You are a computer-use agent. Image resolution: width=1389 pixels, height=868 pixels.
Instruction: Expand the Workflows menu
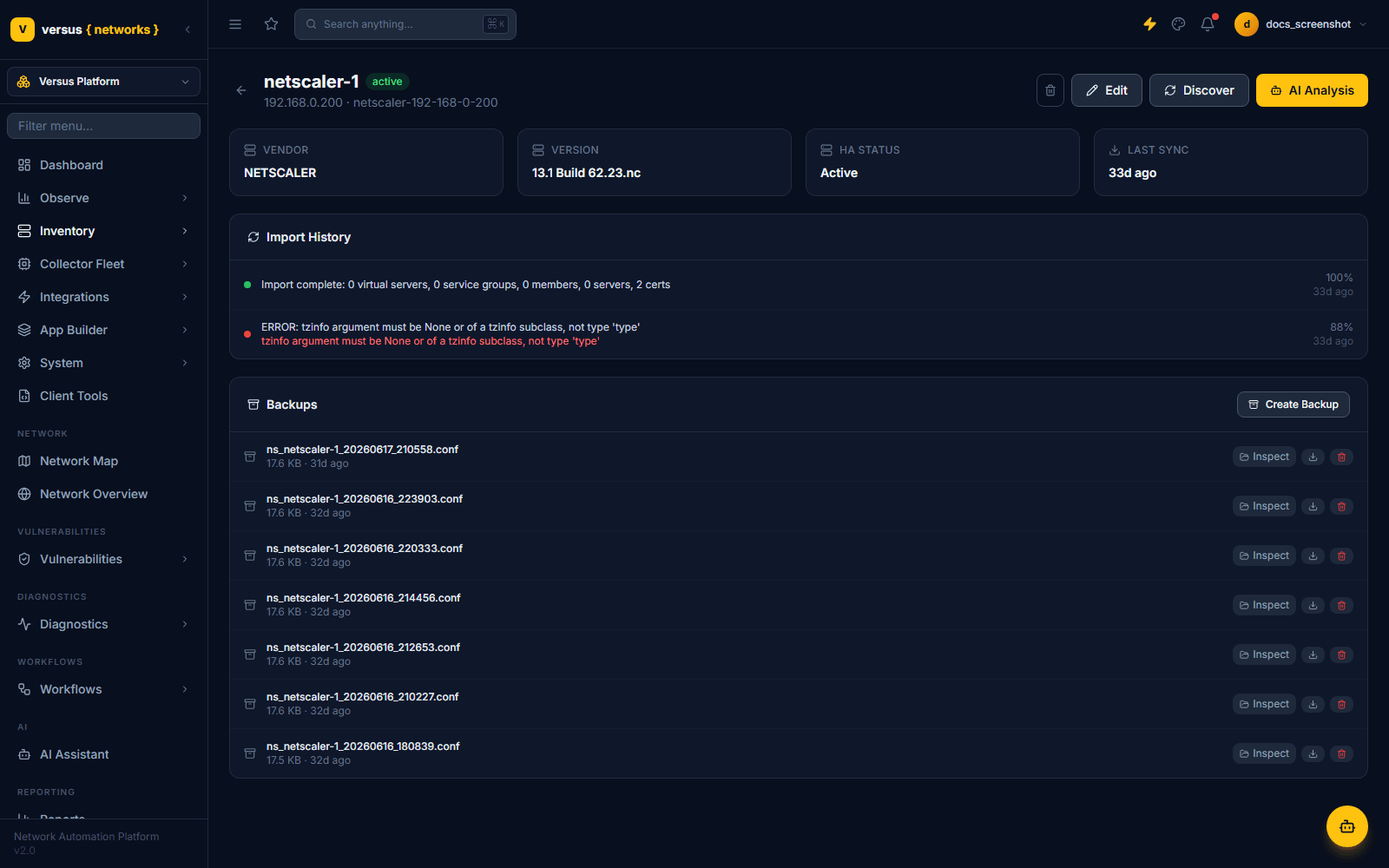coord(103,689)
